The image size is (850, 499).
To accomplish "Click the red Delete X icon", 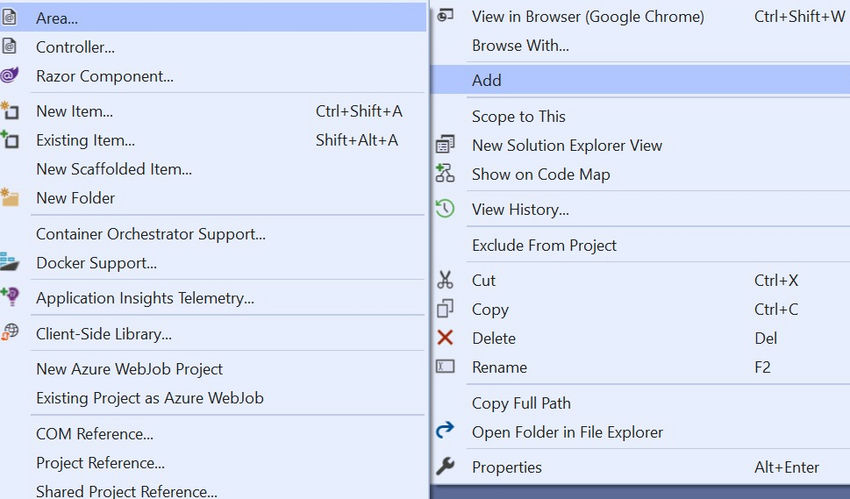I will click(x=445, y=338).
